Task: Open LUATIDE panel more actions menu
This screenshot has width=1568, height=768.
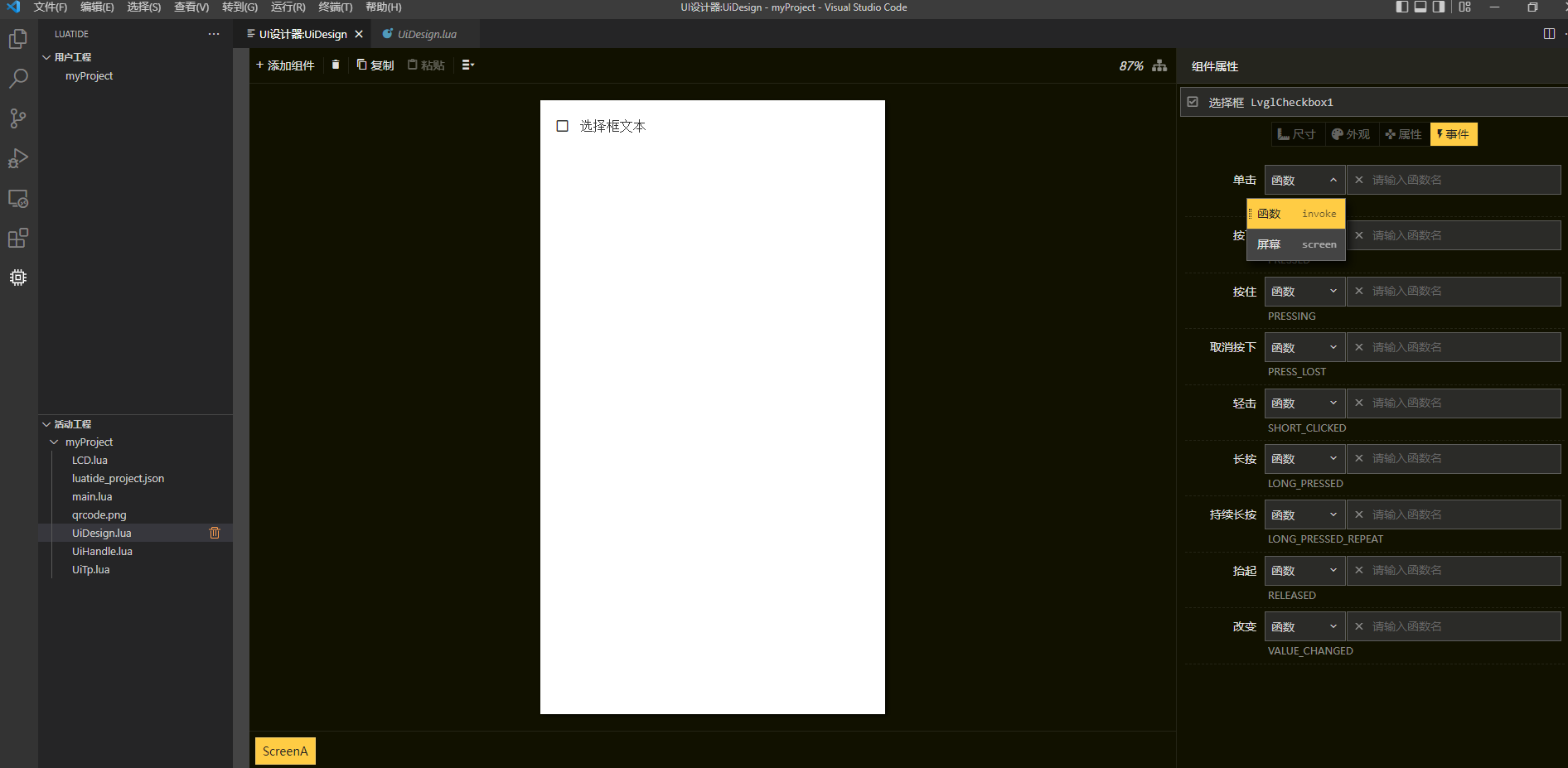Action: [x=214, y=34]
